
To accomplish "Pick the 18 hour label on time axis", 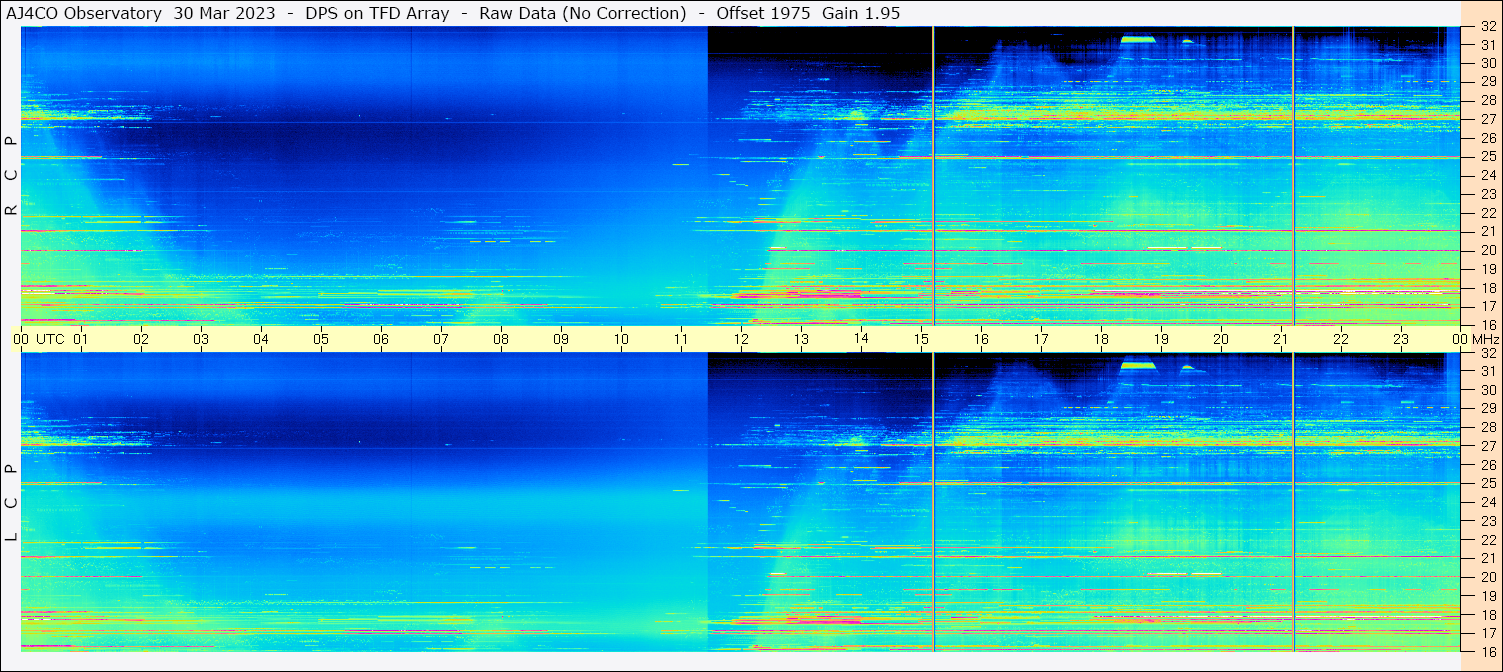I will coord(1101,339).
